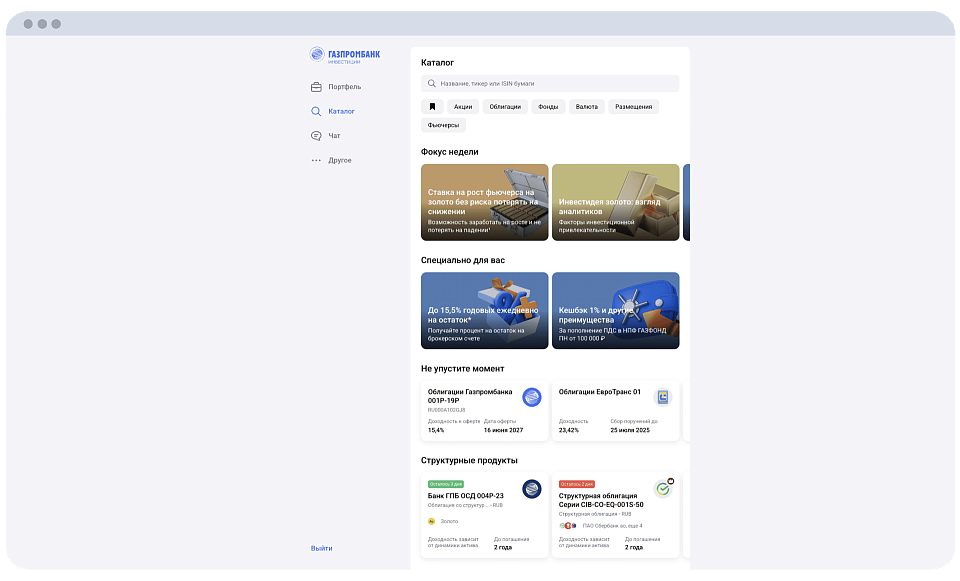
Task: Open the До 15,5% годовых offer banner
Action: coord(484,310)
